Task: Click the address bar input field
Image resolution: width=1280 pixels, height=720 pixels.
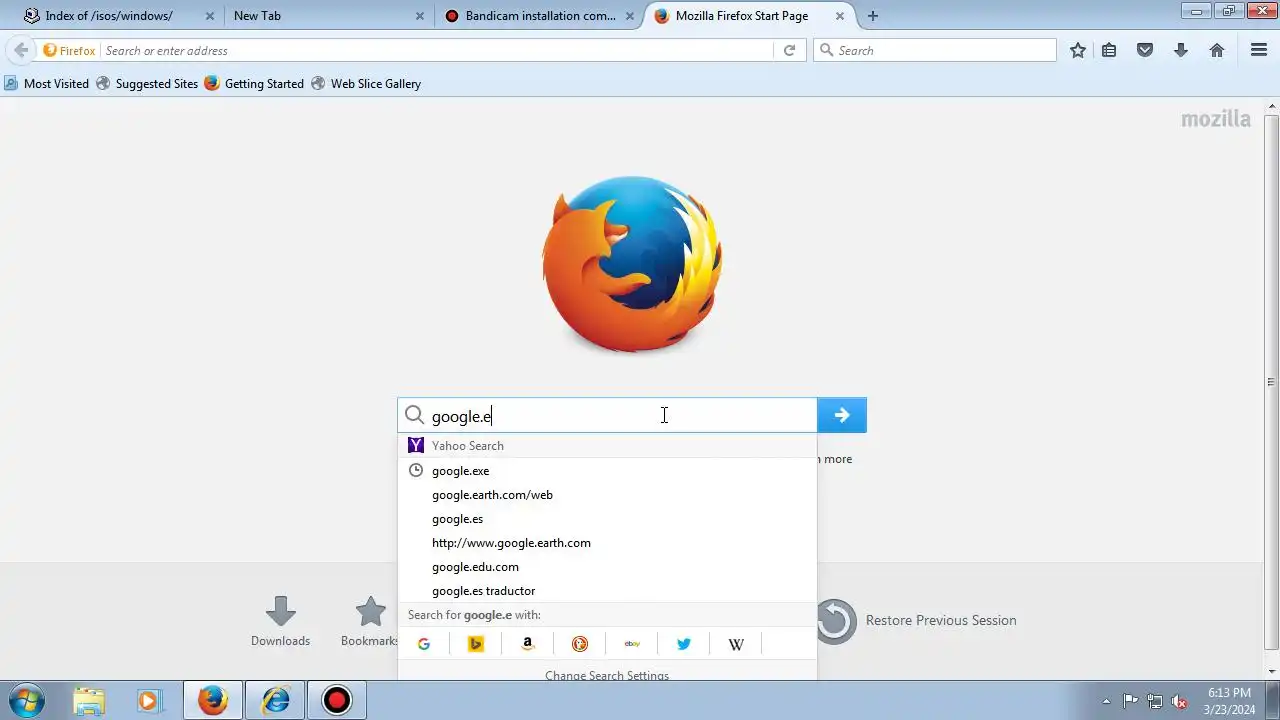Action: click(x=436, y=50)
